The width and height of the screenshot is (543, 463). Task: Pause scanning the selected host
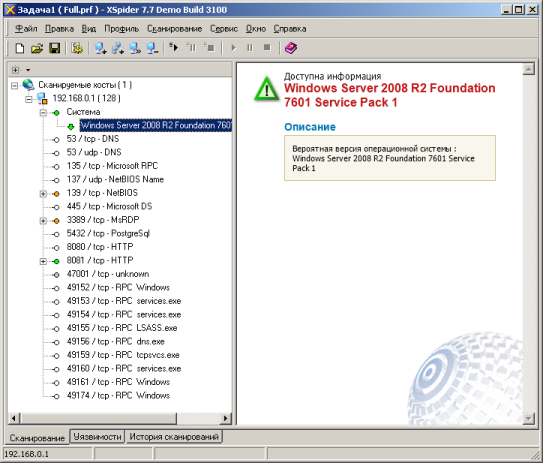191,47
